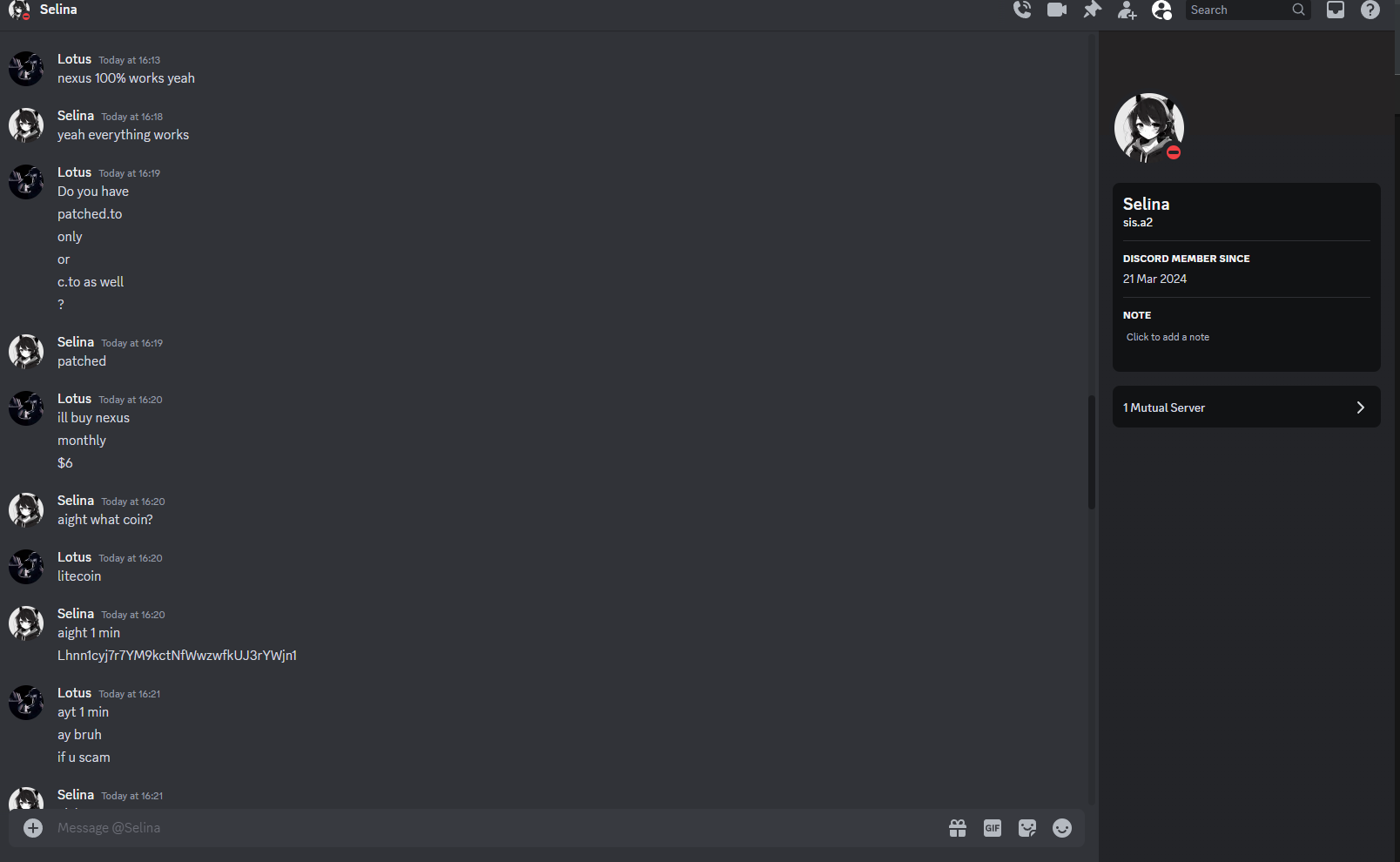Open the sticker picker
Image resolution: width=1400 pixels, height=862 pixels.
pyautogui.click(x=1027, y=828)
